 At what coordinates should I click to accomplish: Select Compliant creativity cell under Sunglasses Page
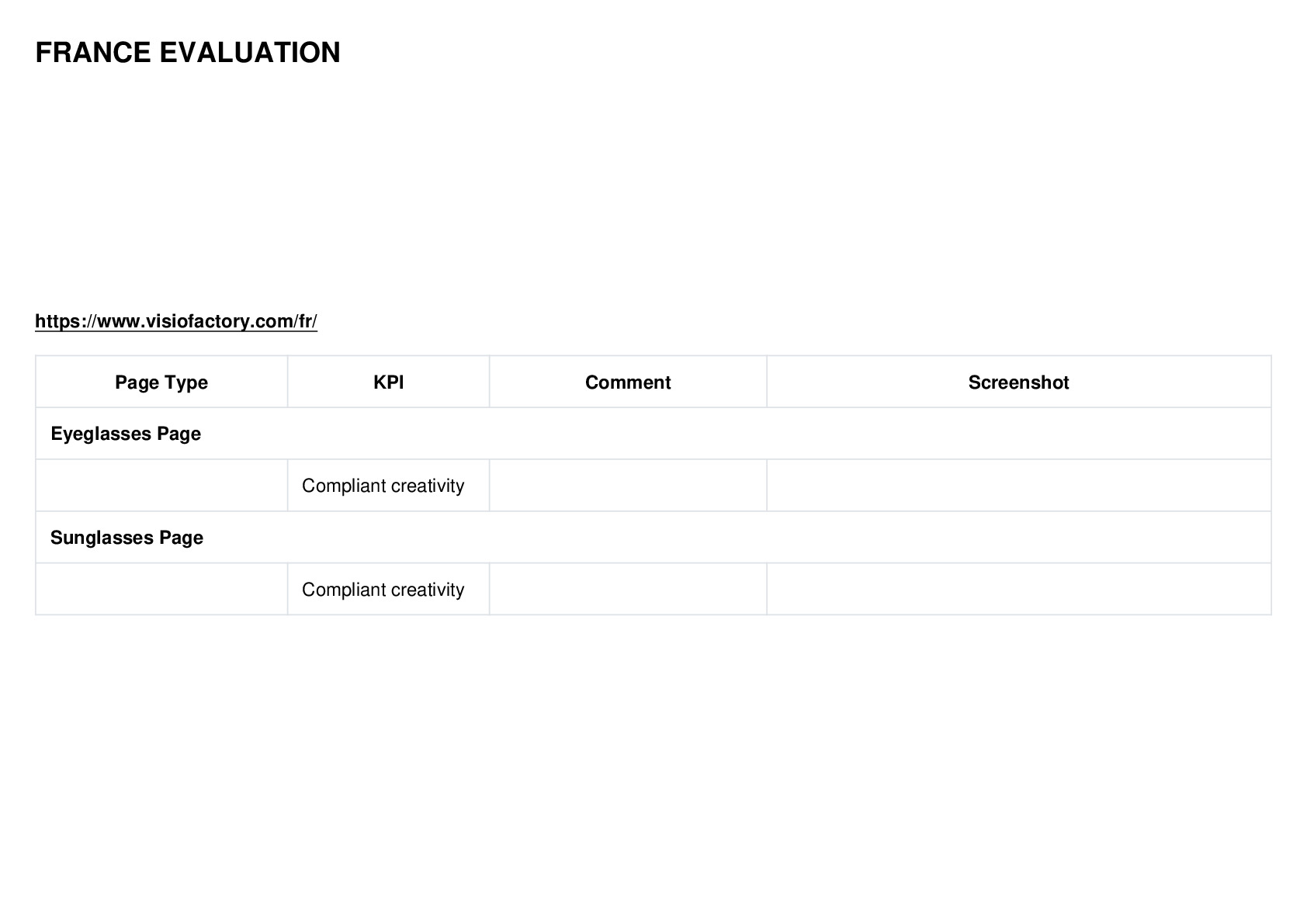[388, 590]
